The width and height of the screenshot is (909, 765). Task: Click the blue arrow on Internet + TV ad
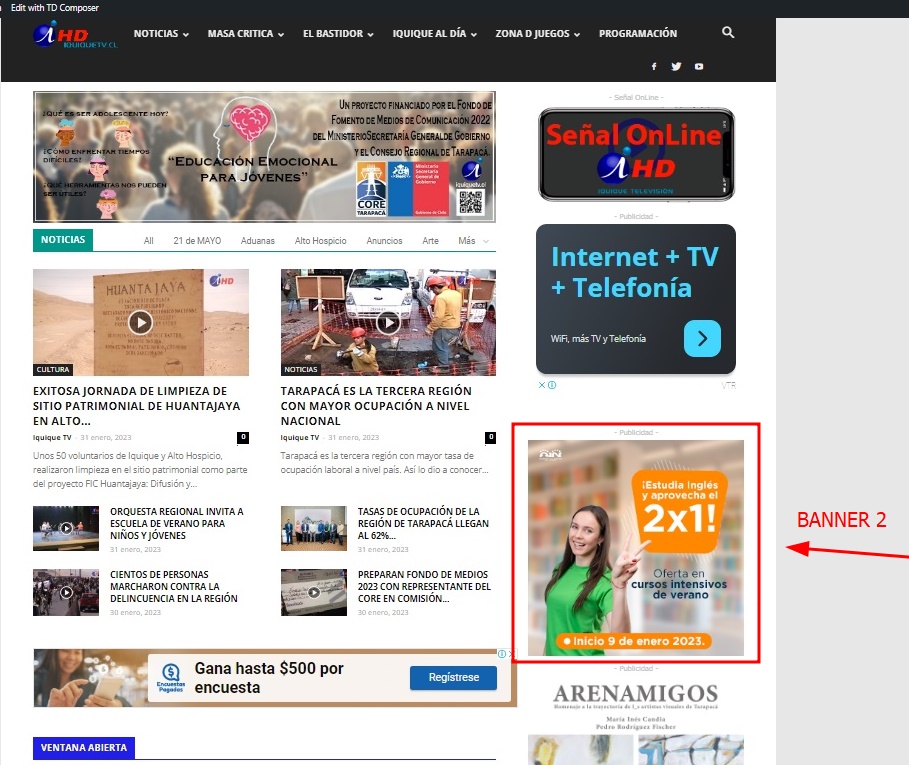702,339
